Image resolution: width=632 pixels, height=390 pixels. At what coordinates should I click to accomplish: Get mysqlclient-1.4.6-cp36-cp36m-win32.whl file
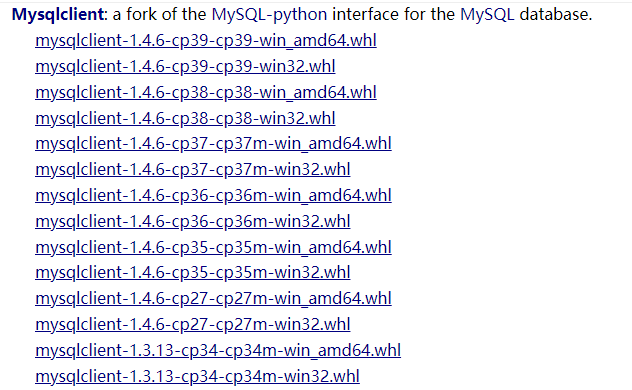pos(193,221)
